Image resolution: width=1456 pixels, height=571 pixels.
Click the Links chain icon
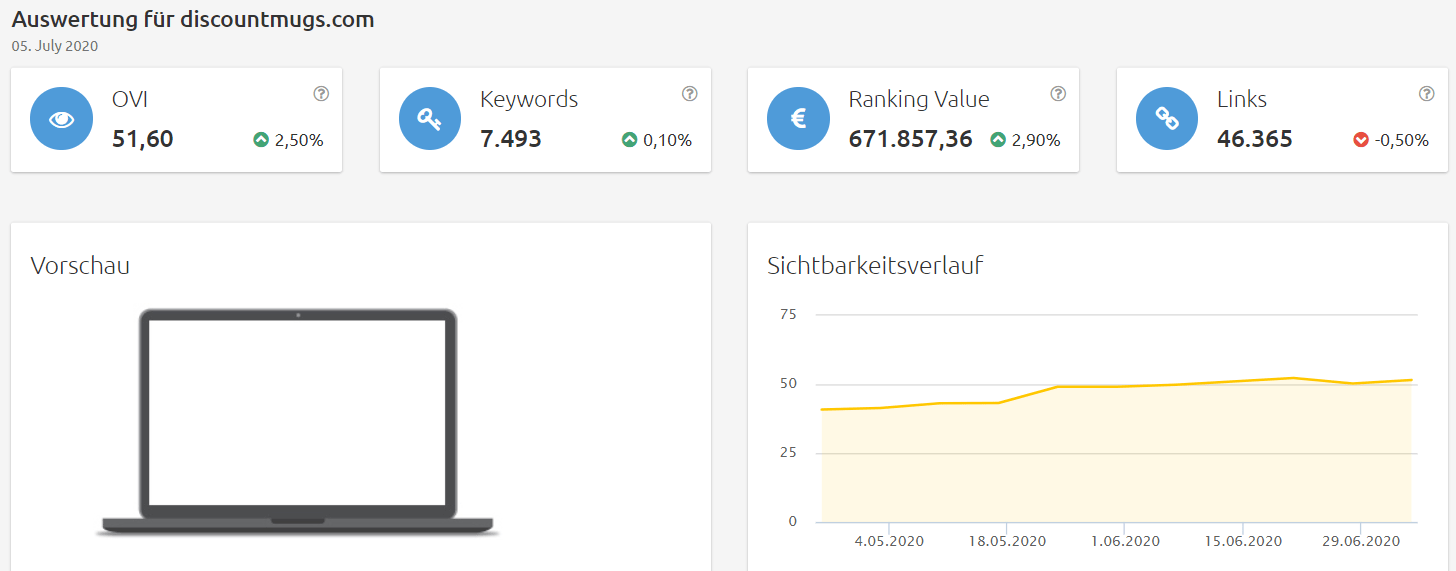click(x=1167, y=119)
